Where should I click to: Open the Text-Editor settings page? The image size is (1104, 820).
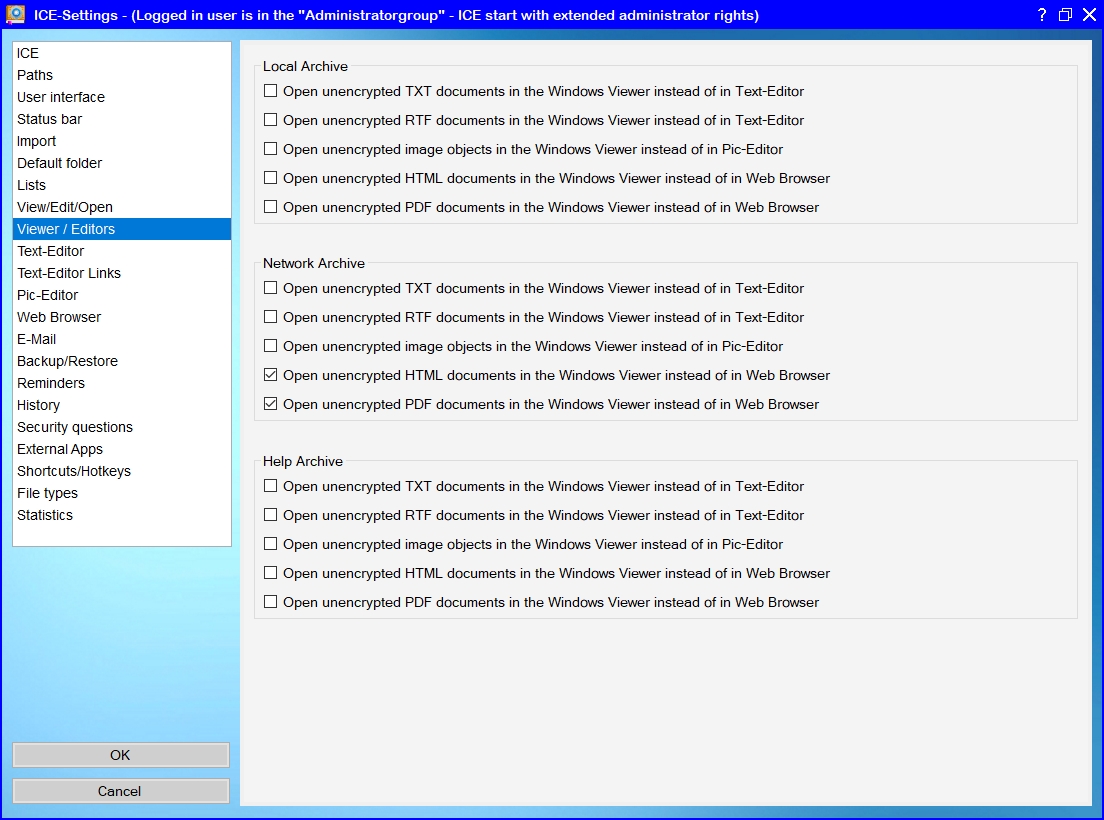click(x=51, y=251)
